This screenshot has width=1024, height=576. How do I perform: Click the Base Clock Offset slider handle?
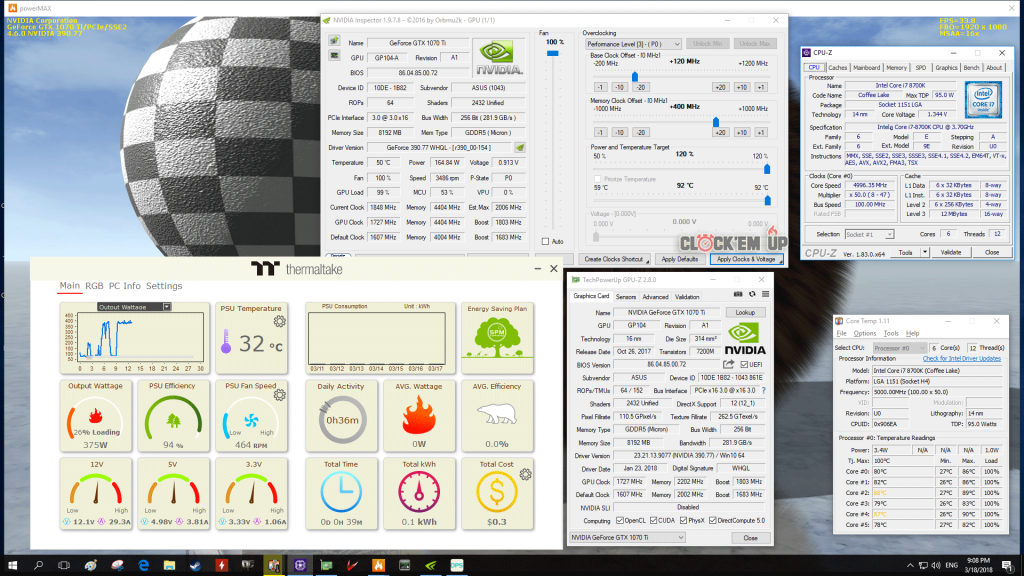pos(634,75)
